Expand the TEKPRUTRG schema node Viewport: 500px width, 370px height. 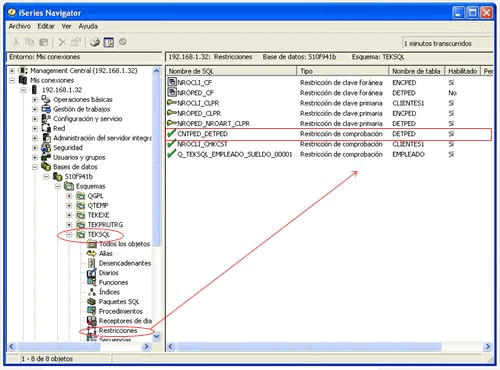click(69, 225)
